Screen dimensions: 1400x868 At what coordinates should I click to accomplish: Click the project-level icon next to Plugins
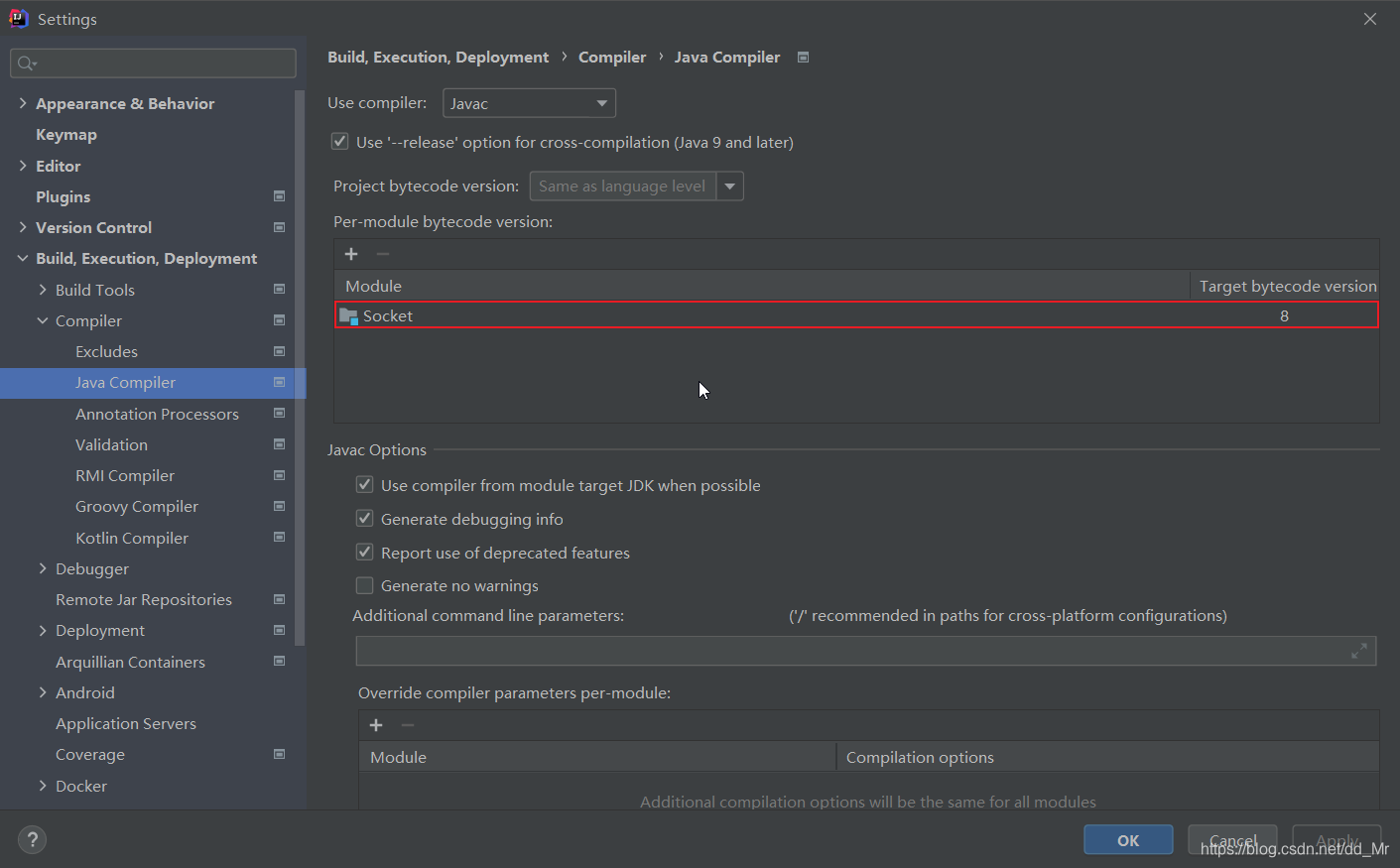pyautogui.click(x=280, y=196)
